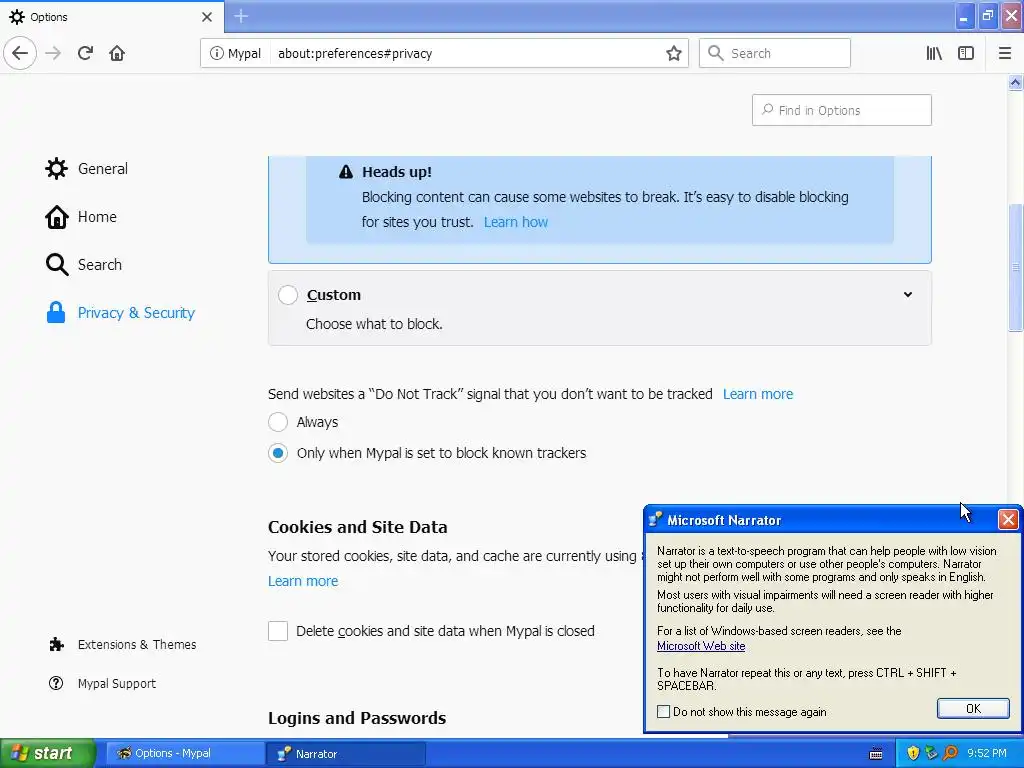This screenshot has width=1024, height=768.
Task: Open a new tab with plus icon
Action: click(x=241, y=16)
